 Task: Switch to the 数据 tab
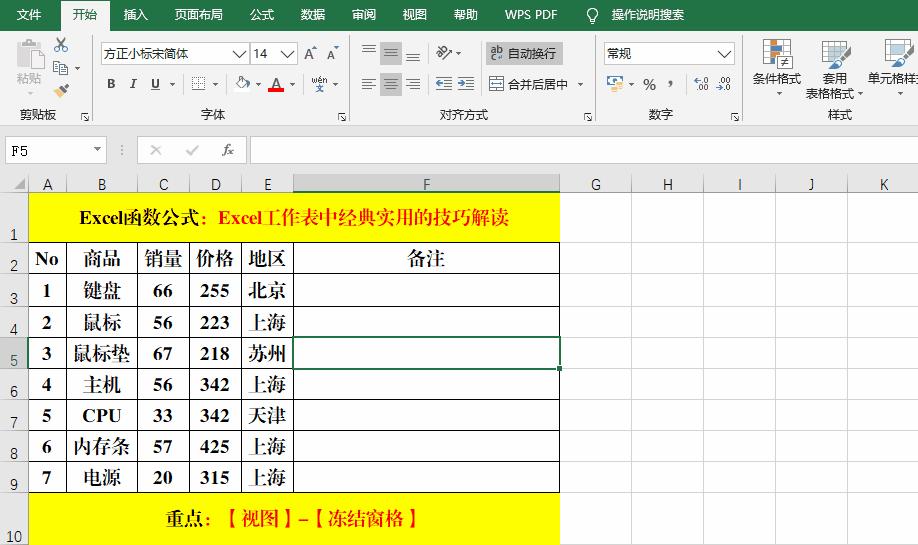coord(313,15)
